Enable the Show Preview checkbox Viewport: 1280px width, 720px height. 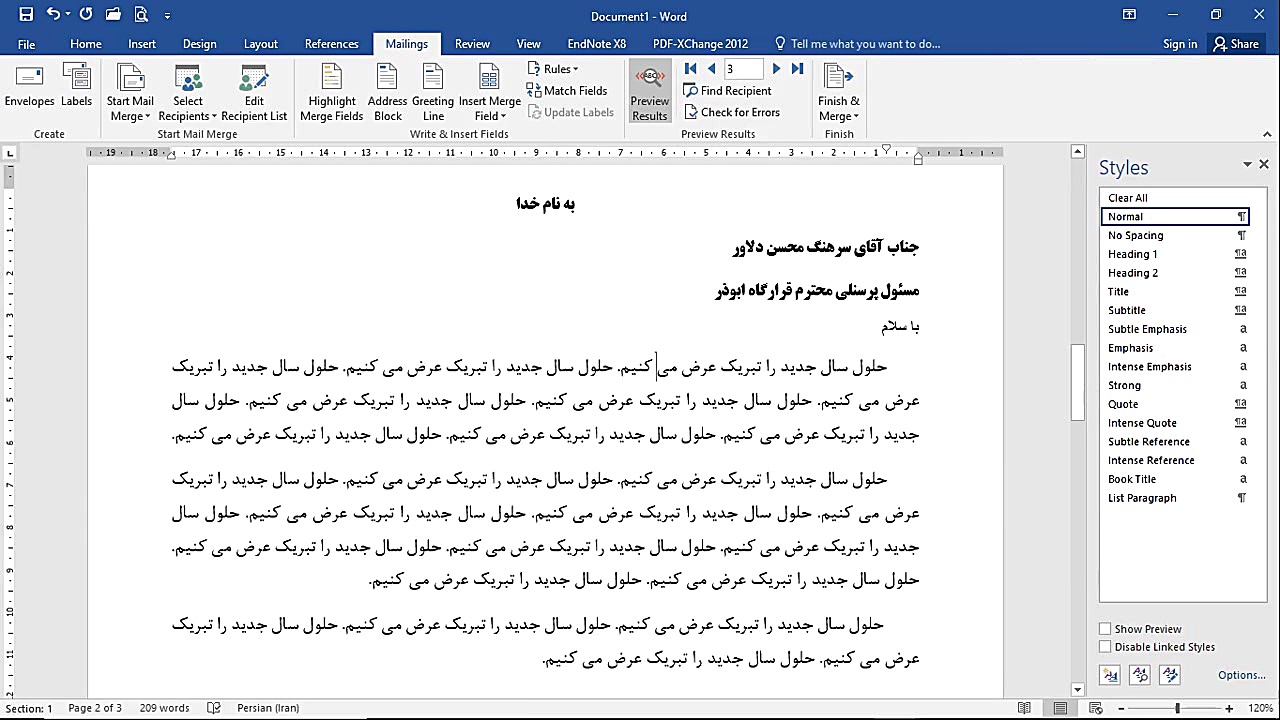pyautogui.click(x=1105, y=628)
